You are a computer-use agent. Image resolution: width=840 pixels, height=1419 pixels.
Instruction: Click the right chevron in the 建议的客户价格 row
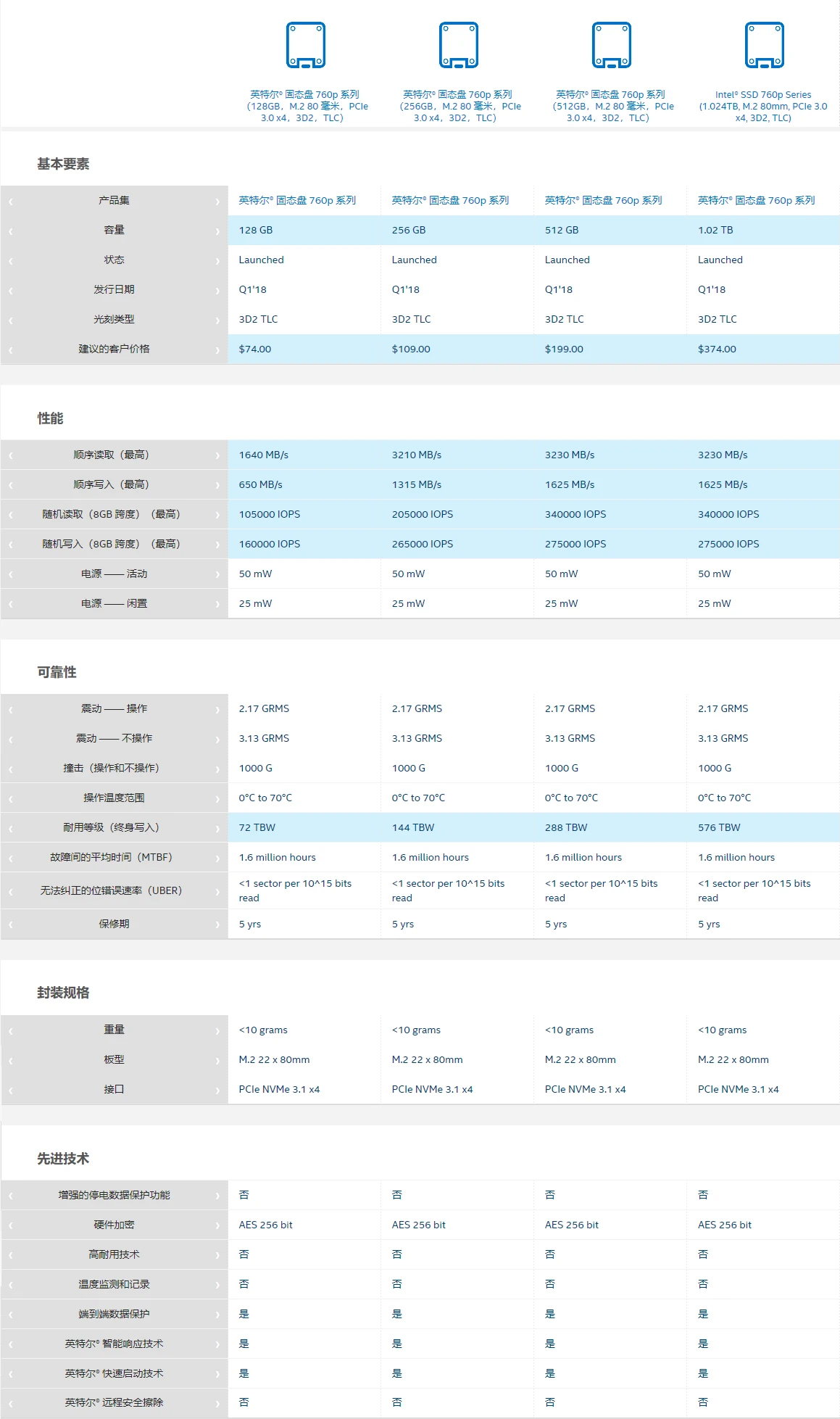(217, 350)
